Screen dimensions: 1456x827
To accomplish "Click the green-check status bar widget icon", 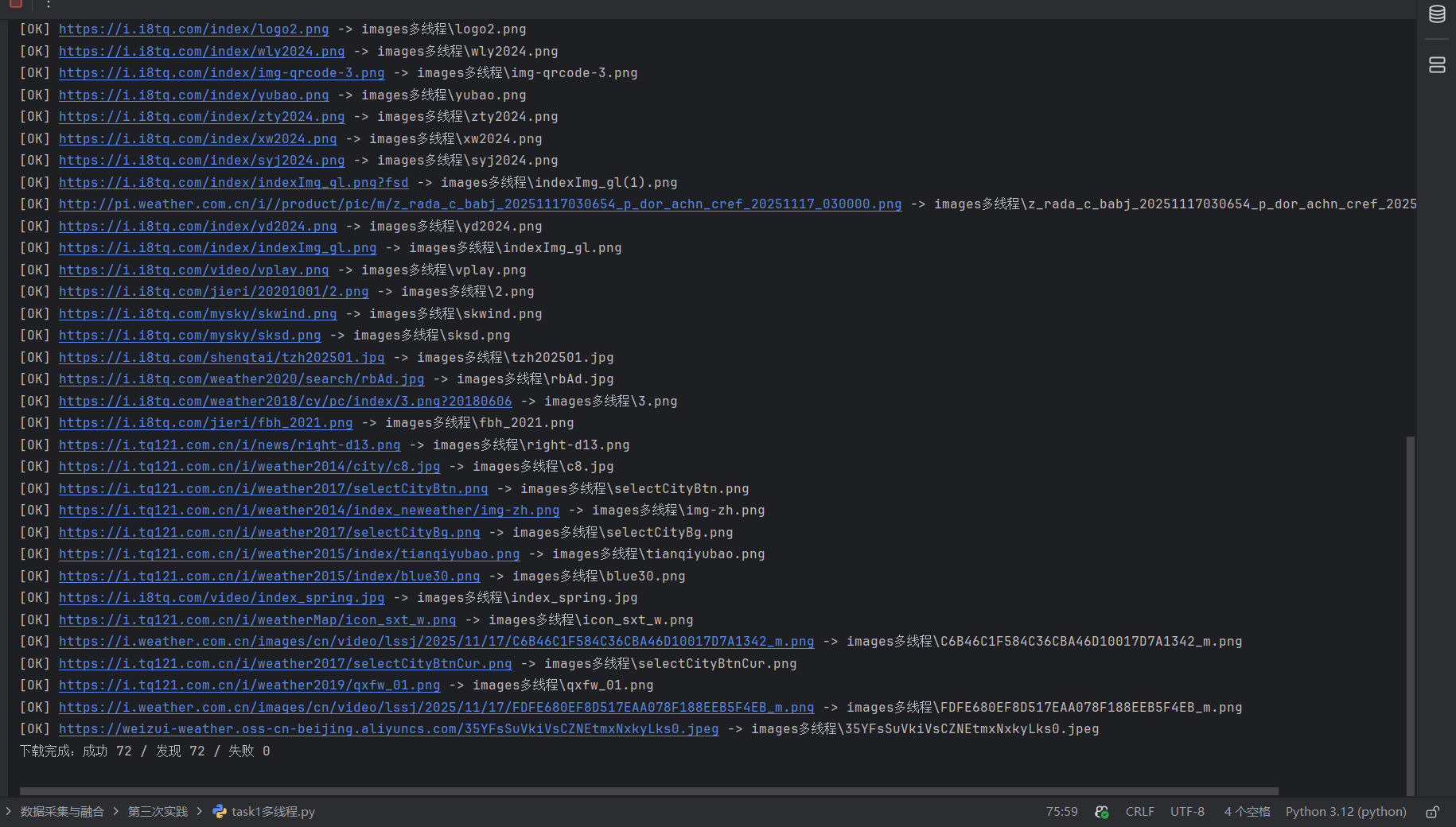I will [x=1102, y=812].
